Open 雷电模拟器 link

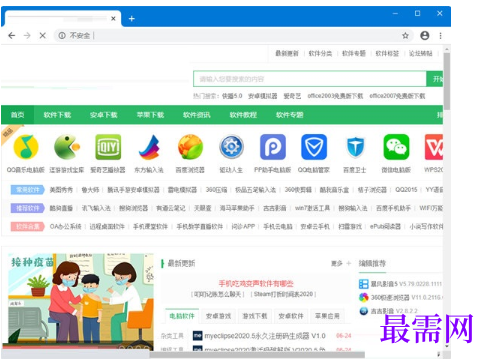coord(182,190)
